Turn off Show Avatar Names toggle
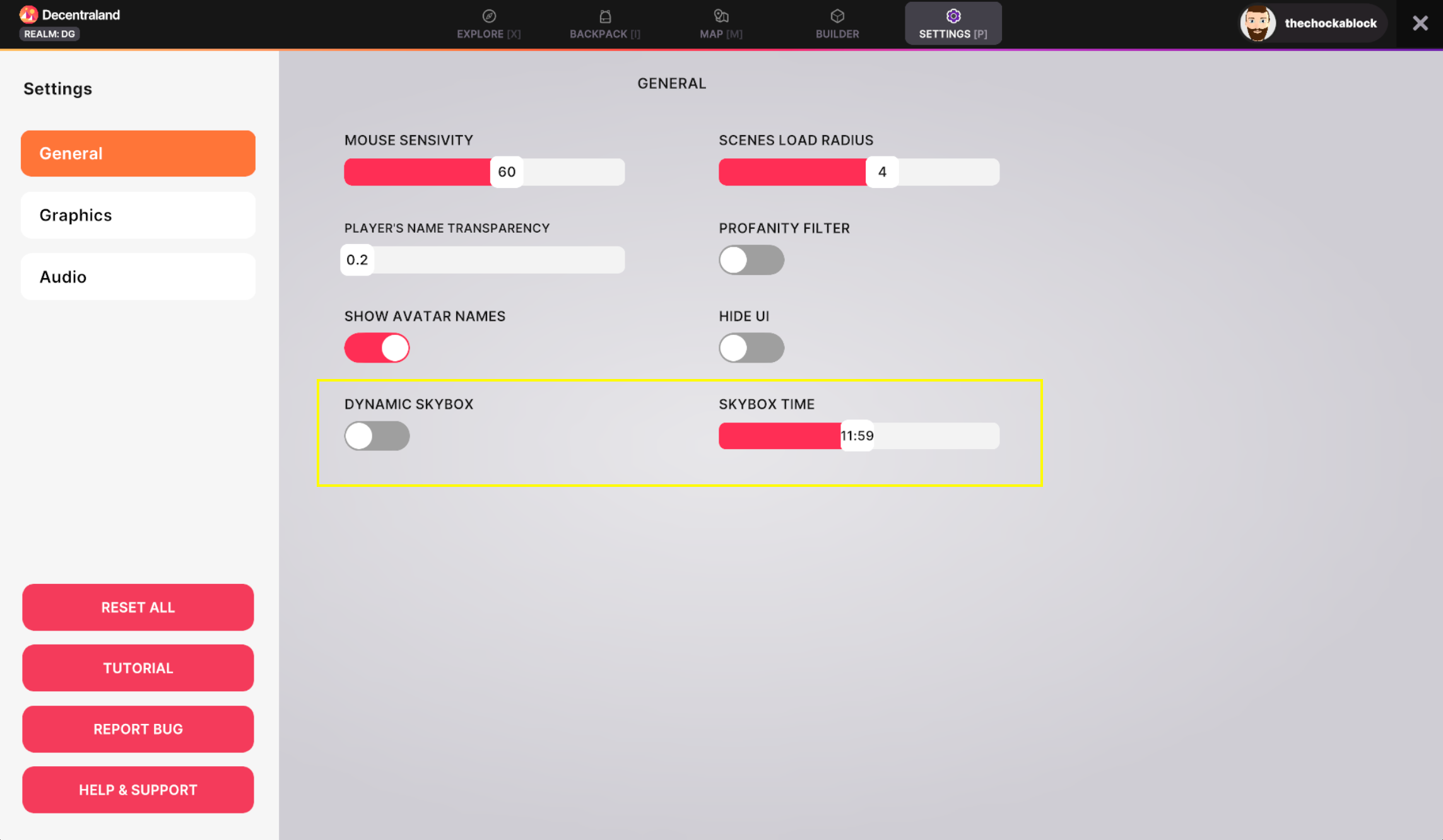This screenshot has height=840, width=1443. tap(377, 348)
